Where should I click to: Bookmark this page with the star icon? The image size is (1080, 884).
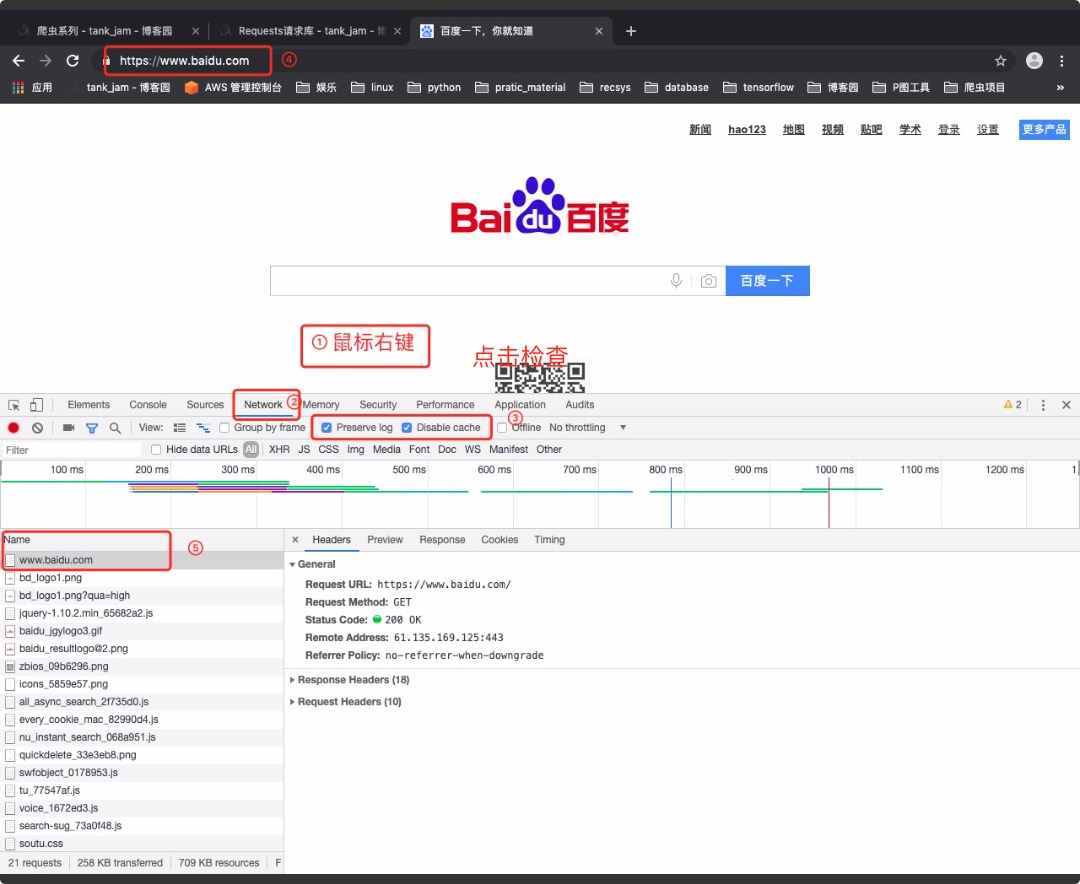(1000, 61)
